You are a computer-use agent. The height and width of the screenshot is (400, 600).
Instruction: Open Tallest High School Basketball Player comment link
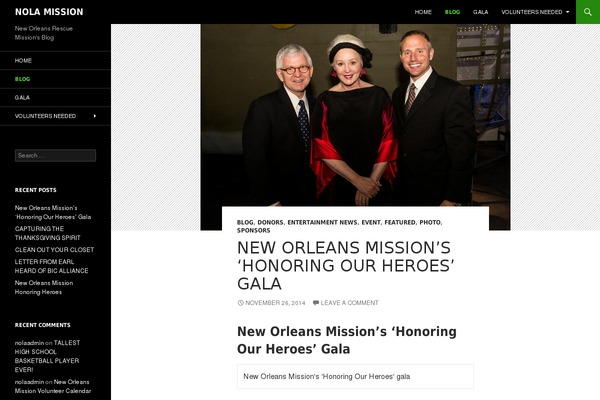click(x=47, y=356)
